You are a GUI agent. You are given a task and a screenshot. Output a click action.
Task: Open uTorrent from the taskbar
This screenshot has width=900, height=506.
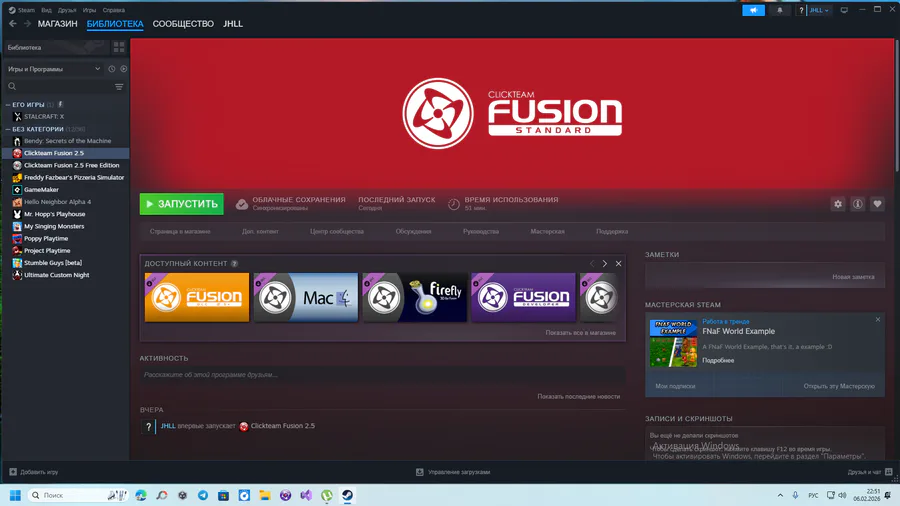point(327,495)
